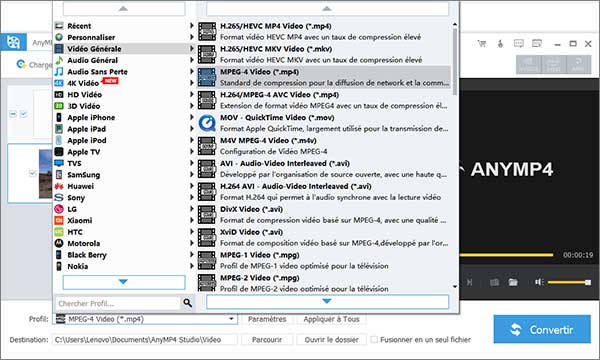
Task: Click the HTC logo icon
Action: pos(59,232)
